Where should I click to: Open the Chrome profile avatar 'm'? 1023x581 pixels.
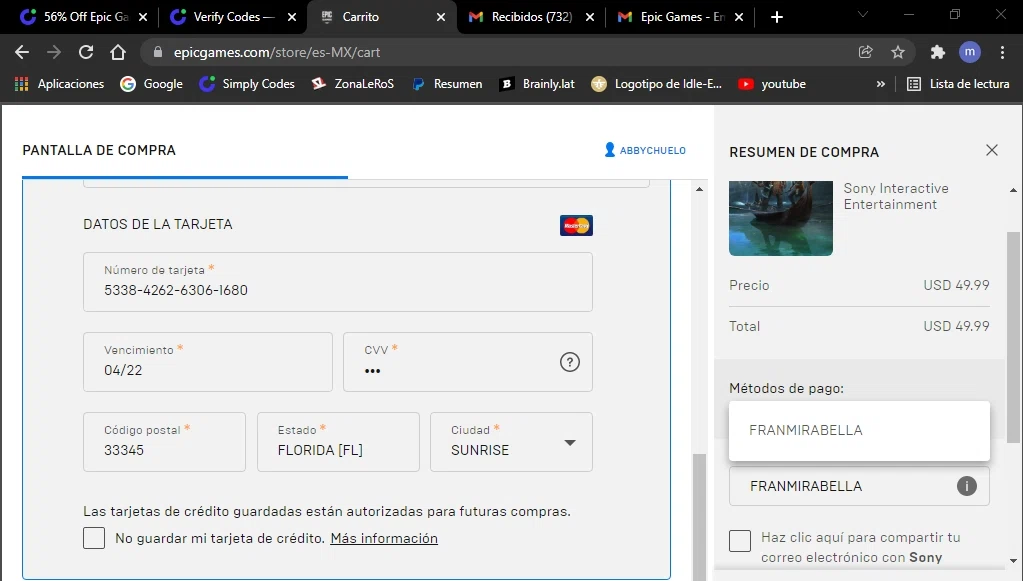970,52
